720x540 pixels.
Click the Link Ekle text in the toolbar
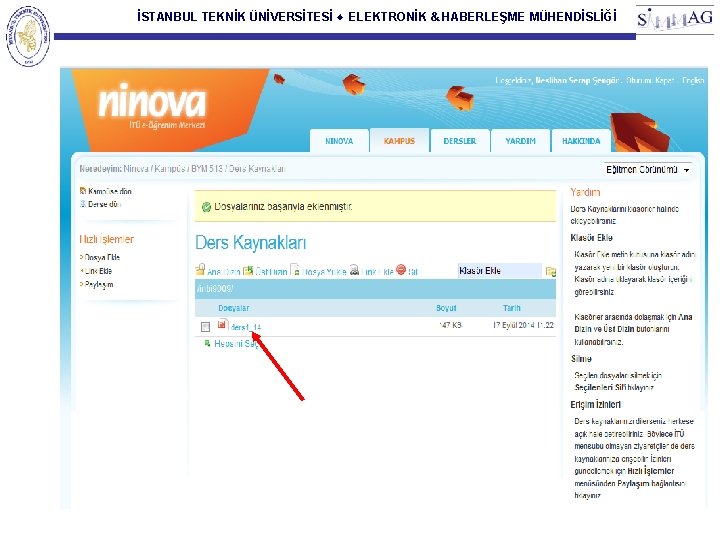[377, 272]
